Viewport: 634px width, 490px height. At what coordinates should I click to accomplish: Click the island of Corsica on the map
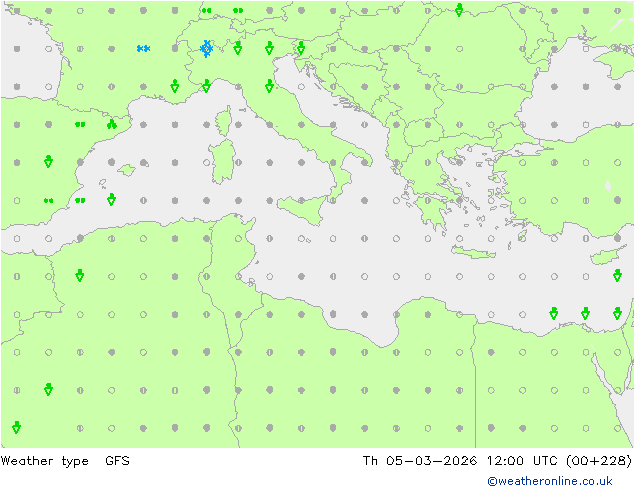coord(223,121)
